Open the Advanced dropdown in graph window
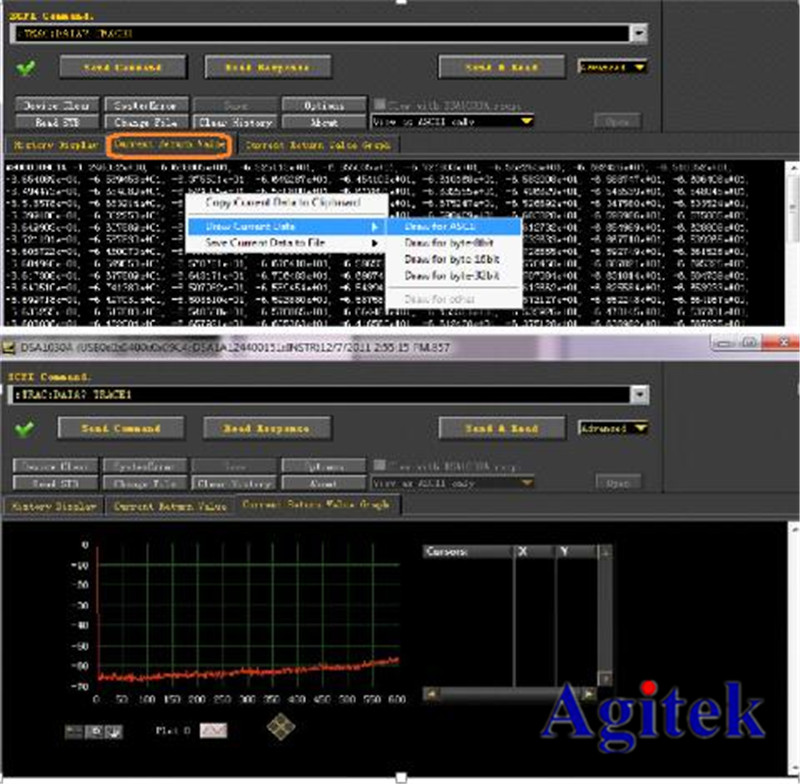 613,427
